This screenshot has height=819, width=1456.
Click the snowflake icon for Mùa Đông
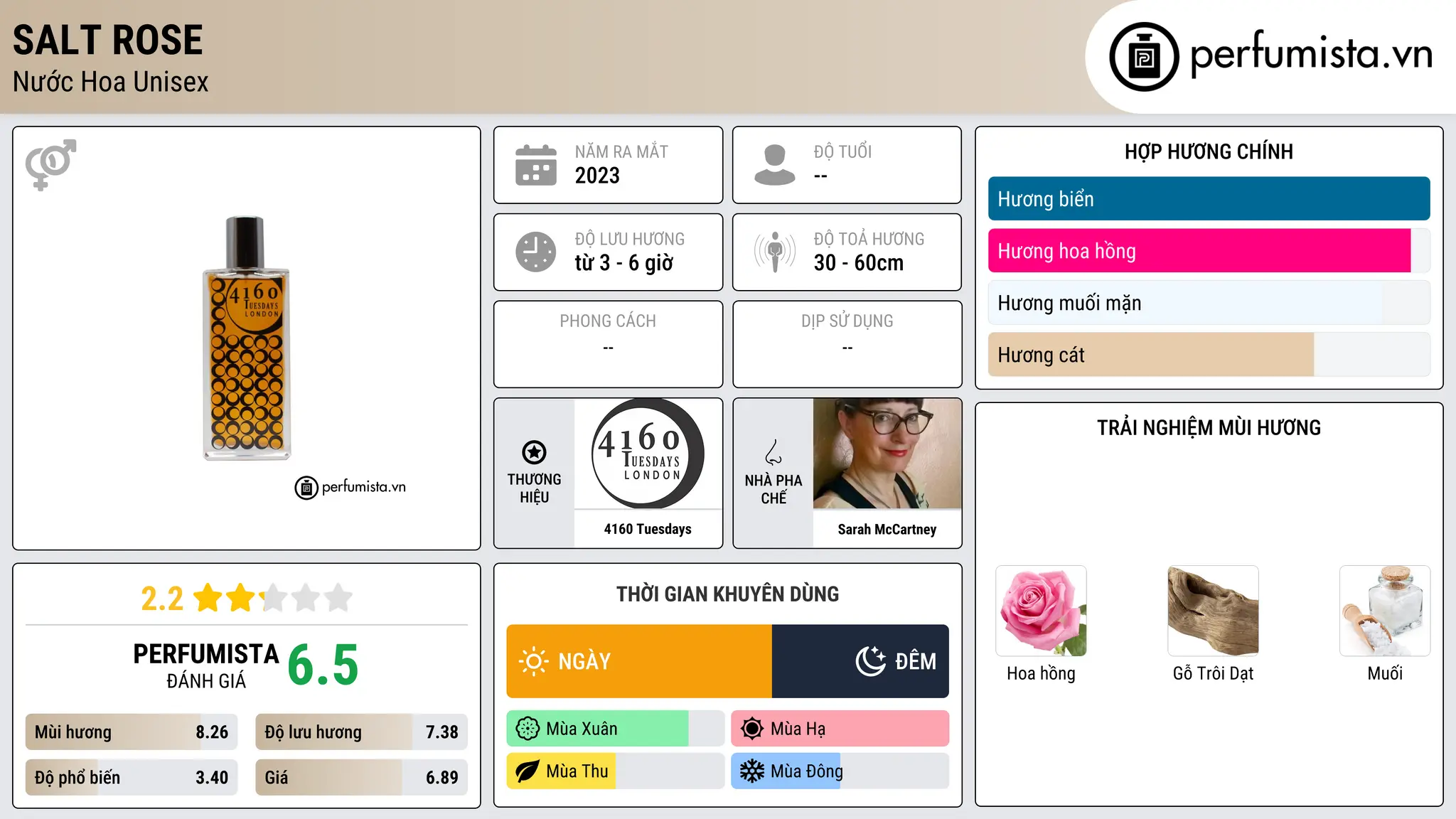(752, 771)
